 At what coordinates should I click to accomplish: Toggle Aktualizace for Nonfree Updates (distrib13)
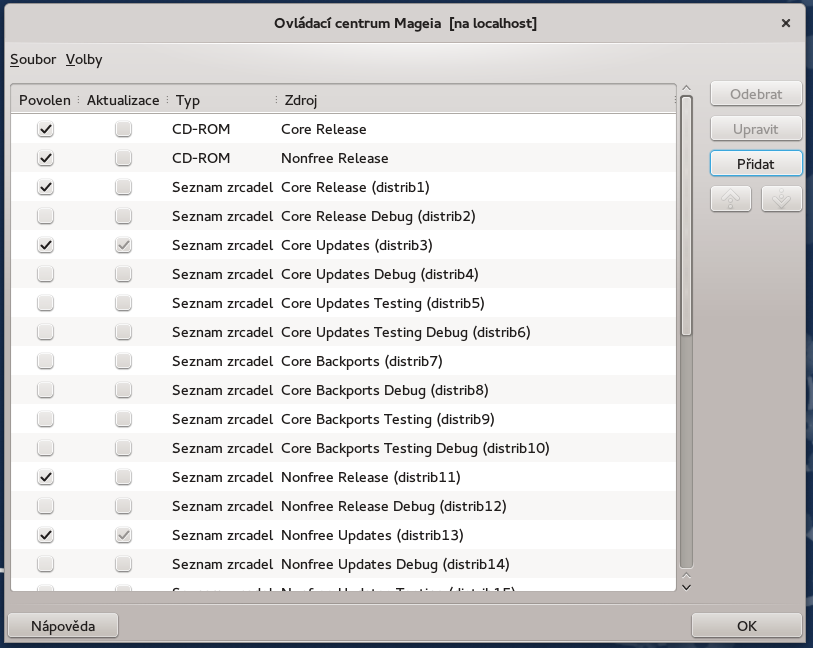(x=123, y=536)
